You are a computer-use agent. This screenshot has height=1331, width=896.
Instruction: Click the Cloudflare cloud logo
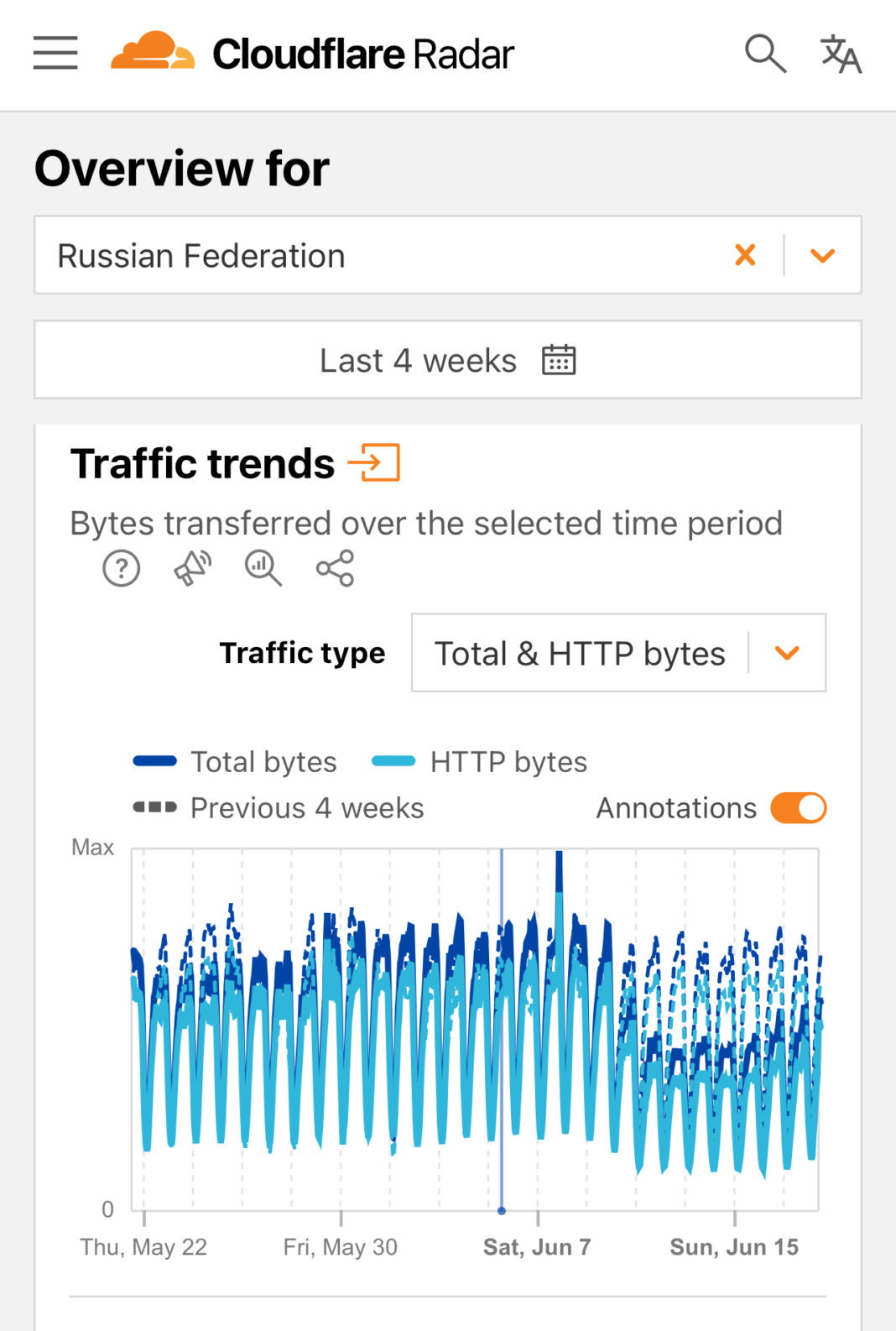pos(153,51)
